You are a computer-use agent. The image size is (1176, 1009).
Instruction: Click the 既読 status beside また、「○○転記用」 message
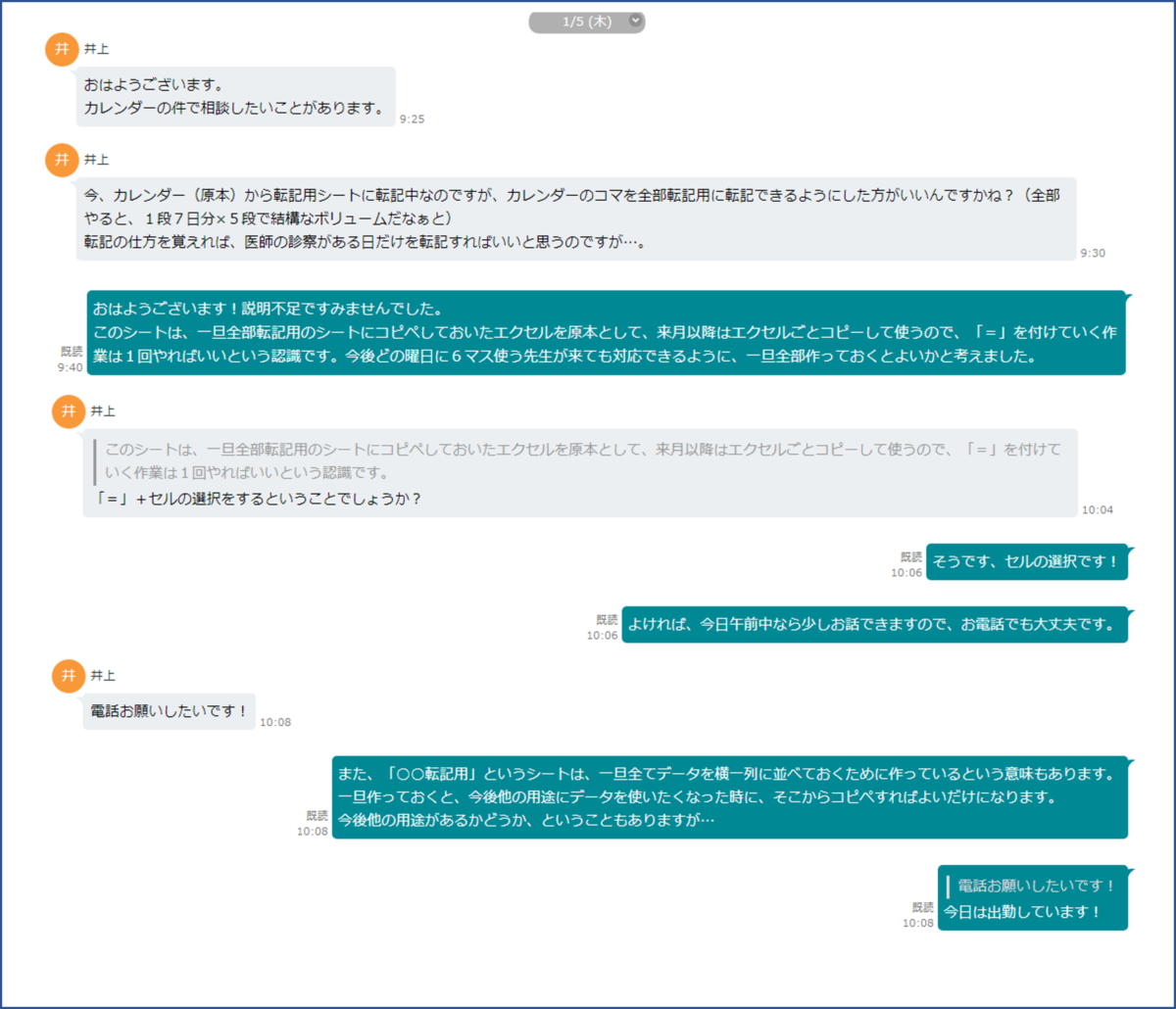coord(317,815)
